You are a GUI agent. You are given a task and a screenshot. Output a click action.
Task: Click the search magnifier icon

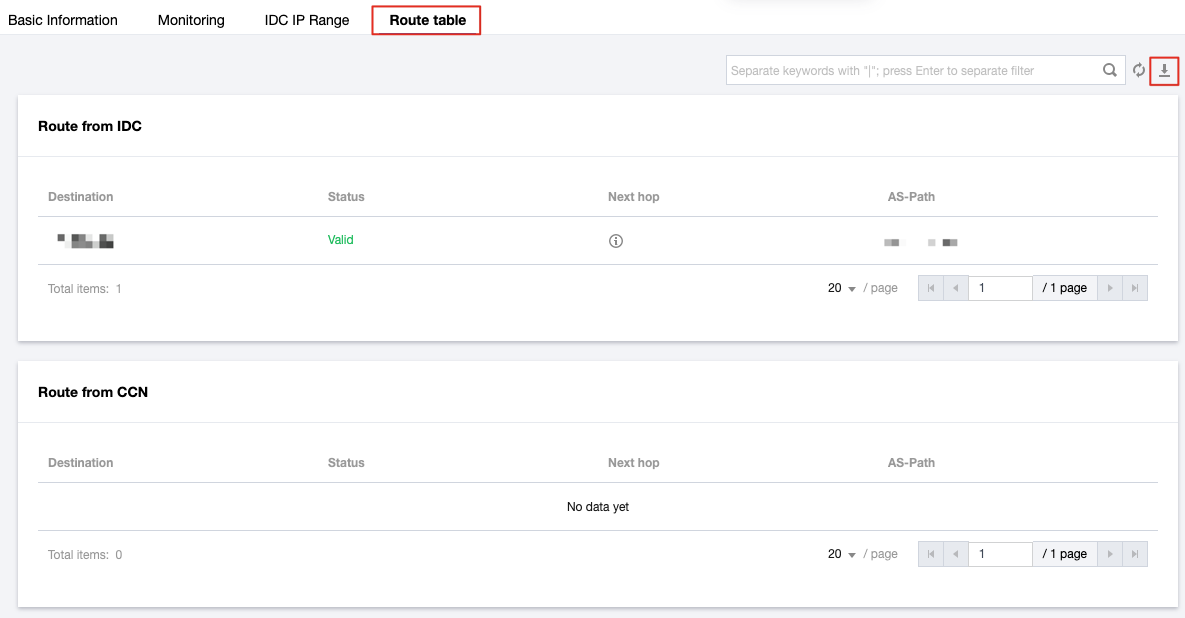[1110, 71]
